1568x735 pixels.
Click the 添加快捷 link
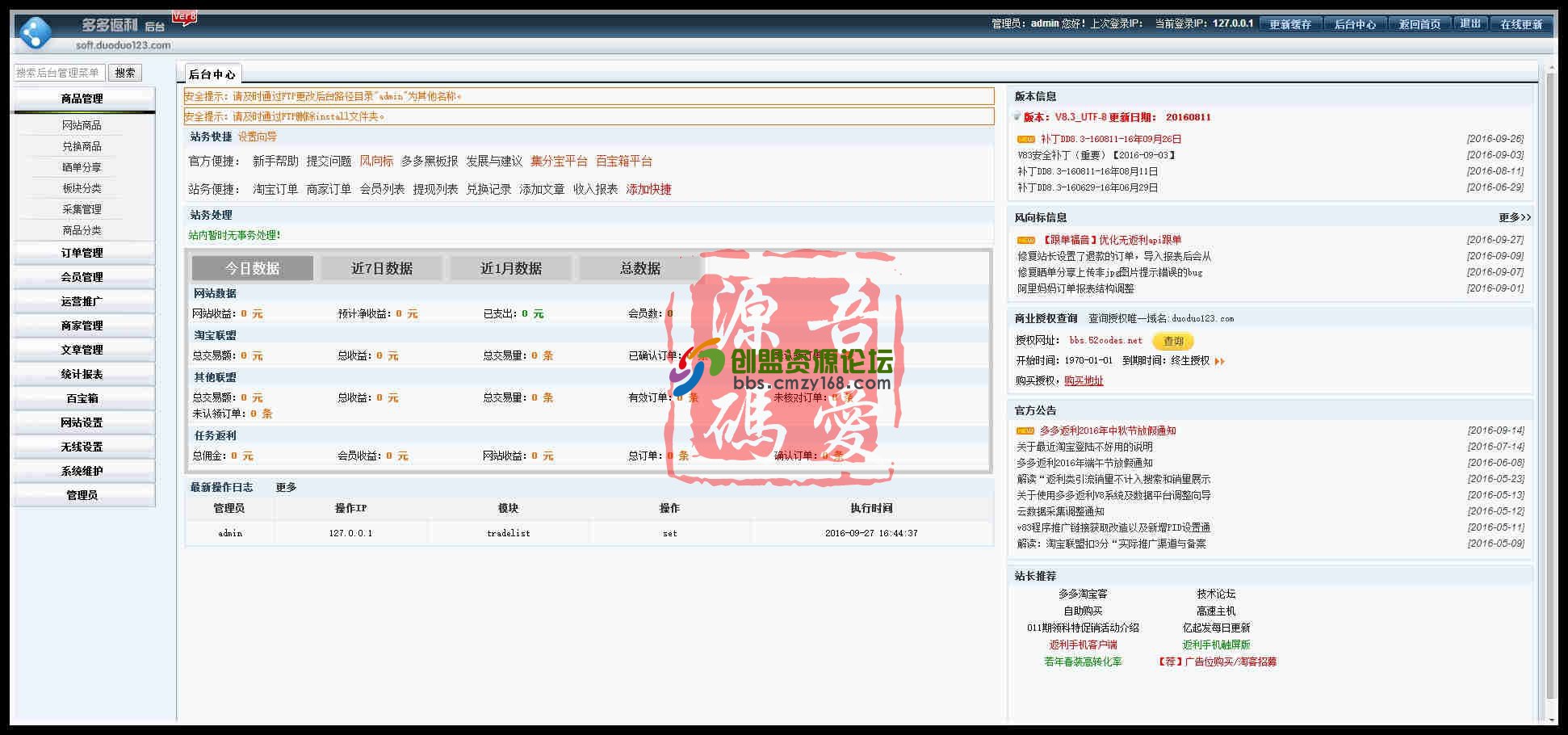(648, 190)
